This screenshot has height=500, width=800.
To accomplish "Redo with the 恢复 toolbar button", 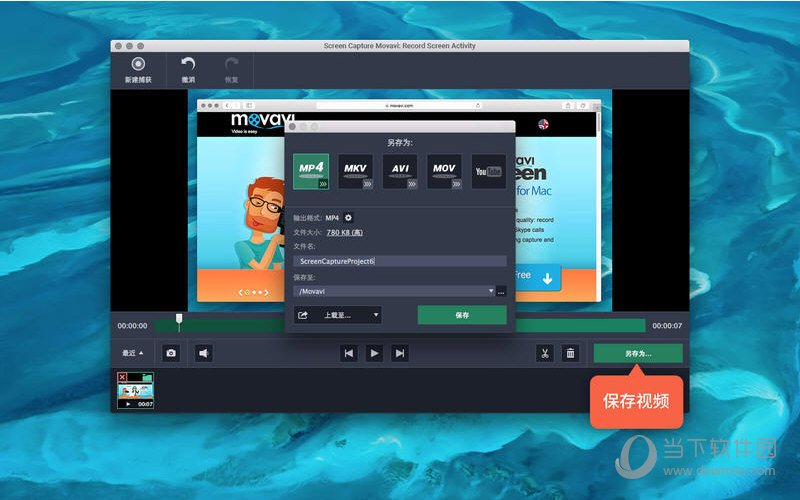I will [x=232, y=70].
